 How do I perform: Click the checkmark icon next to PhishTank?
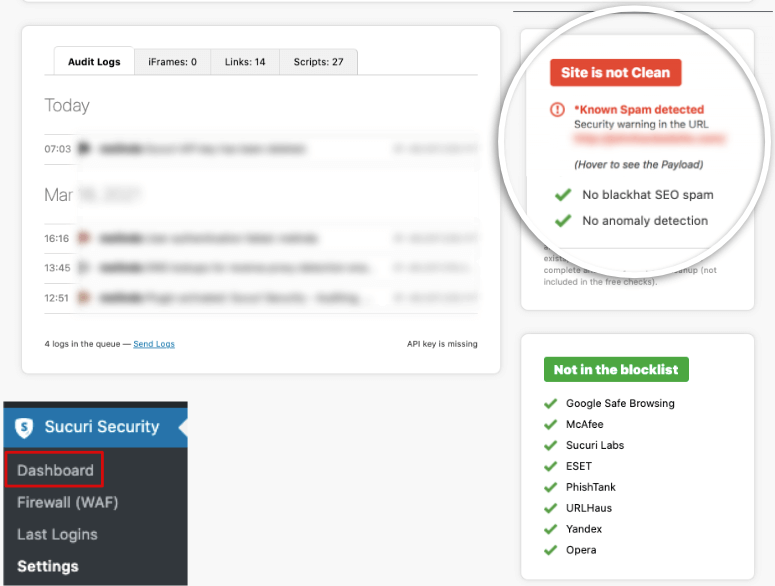550,487
